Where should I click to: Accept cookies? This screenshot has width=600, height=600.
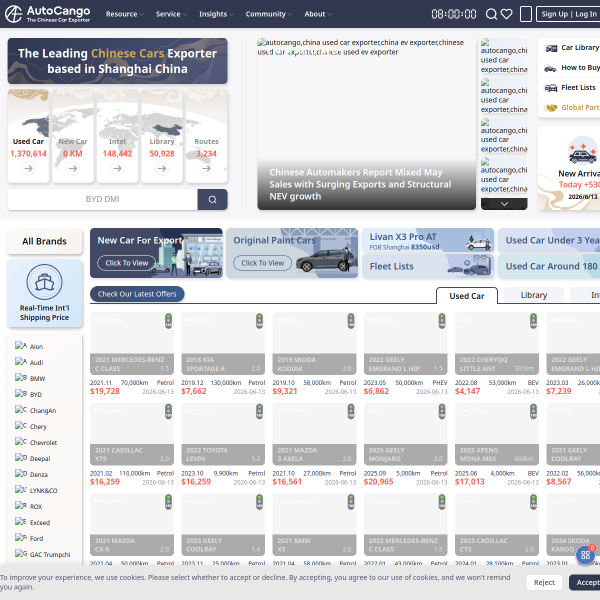585,582
